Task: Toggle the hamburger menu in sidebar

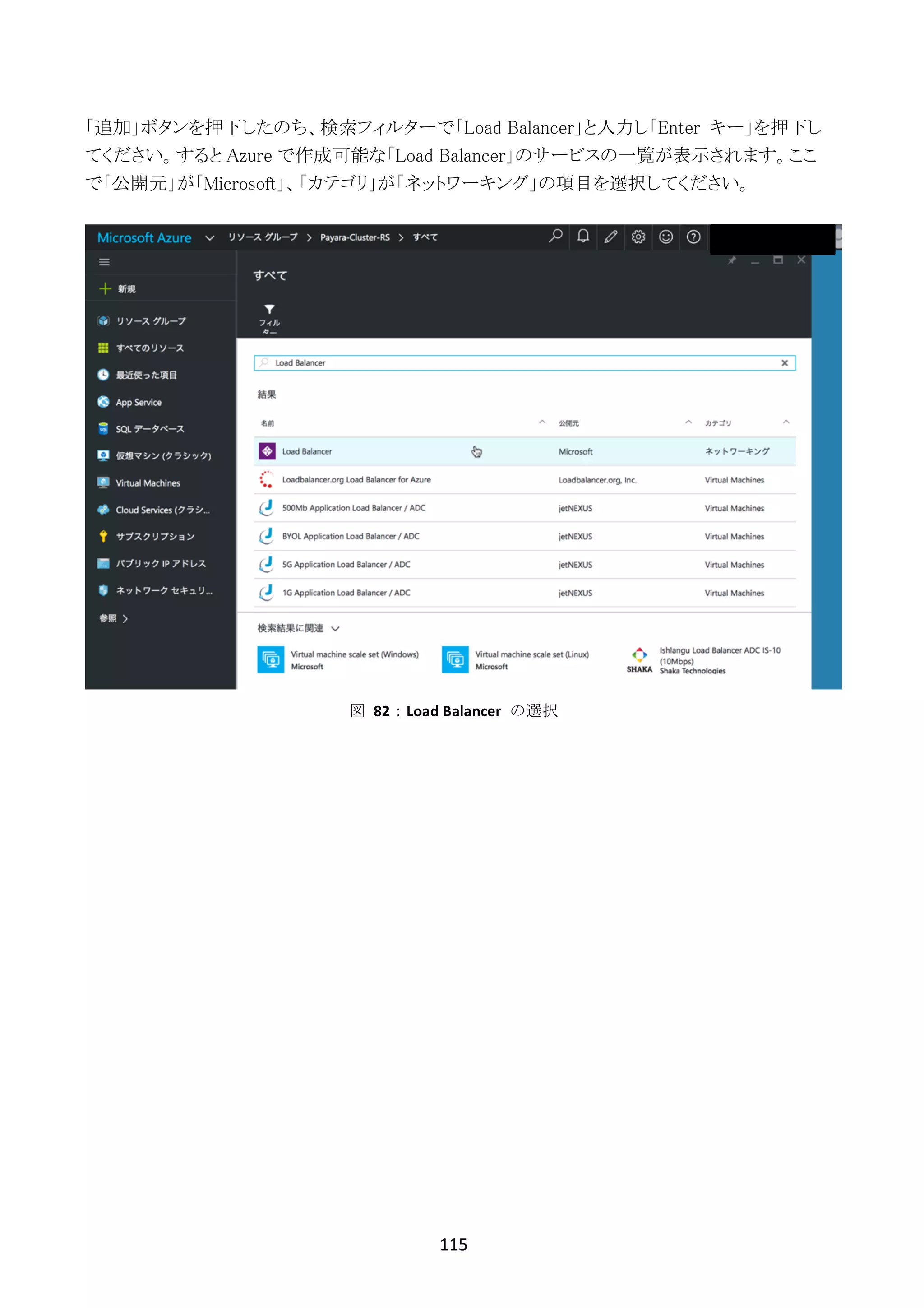Action: click(x=104, y=262)
